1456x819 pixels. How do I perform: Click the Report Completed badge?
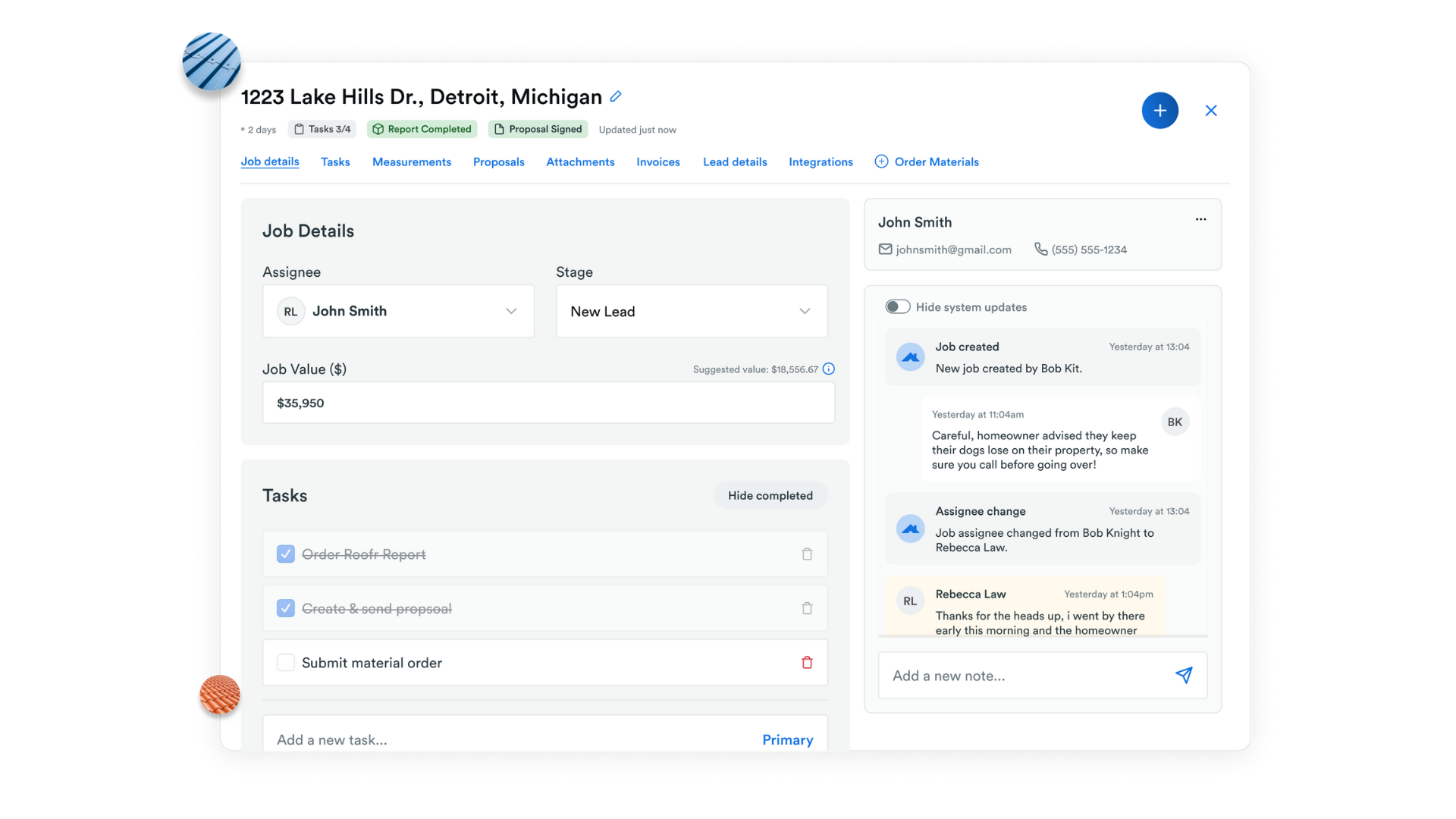(x=422, y=129)
